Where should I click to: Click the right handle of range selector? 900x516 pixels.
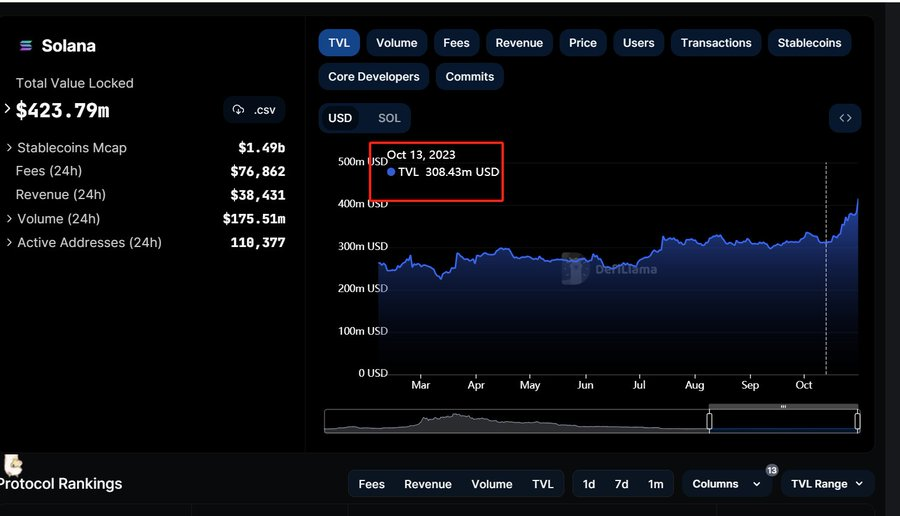857,421
